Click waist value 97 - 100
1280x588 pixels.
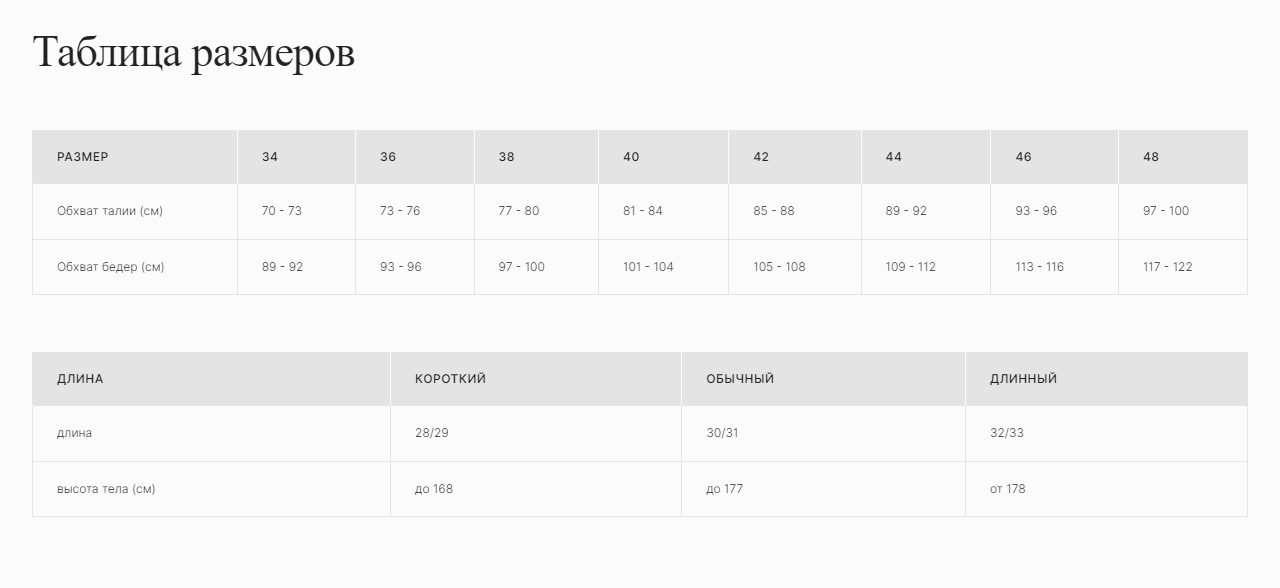pyautogui.click(x=1166, y=211)
